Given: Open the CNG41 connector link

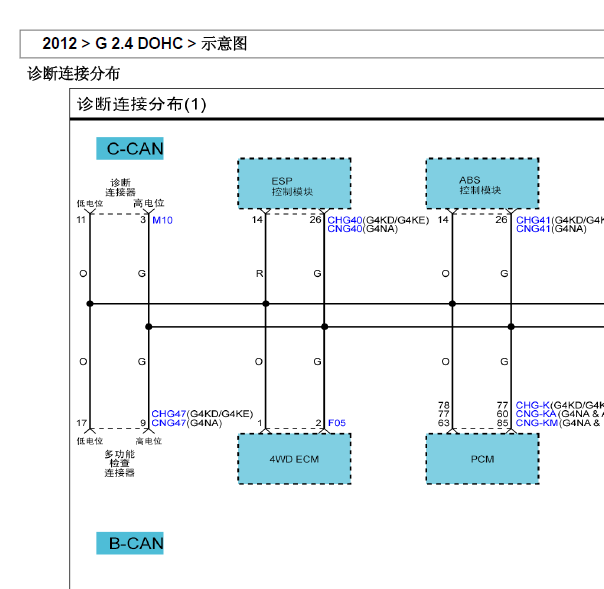Looking at the screenshot, I should point(533,229).
